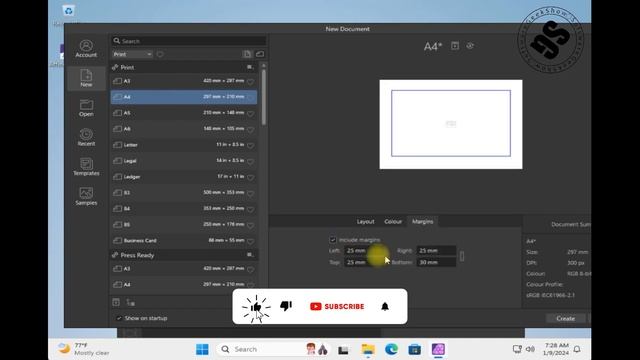
Task: Select the New document sidebar icon
Action: click(x=86, y=78)
